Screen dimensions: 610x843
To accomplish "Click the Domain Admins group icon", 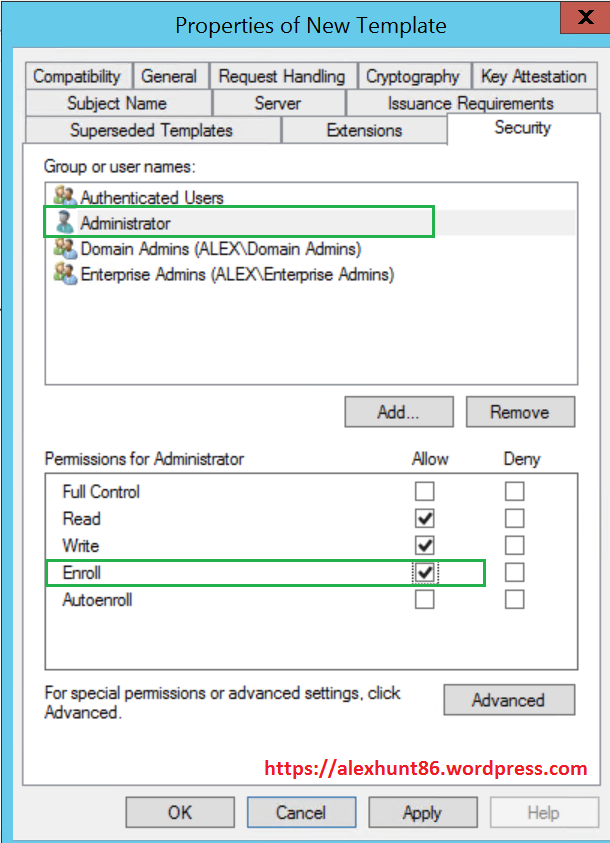I will (65, 248).
